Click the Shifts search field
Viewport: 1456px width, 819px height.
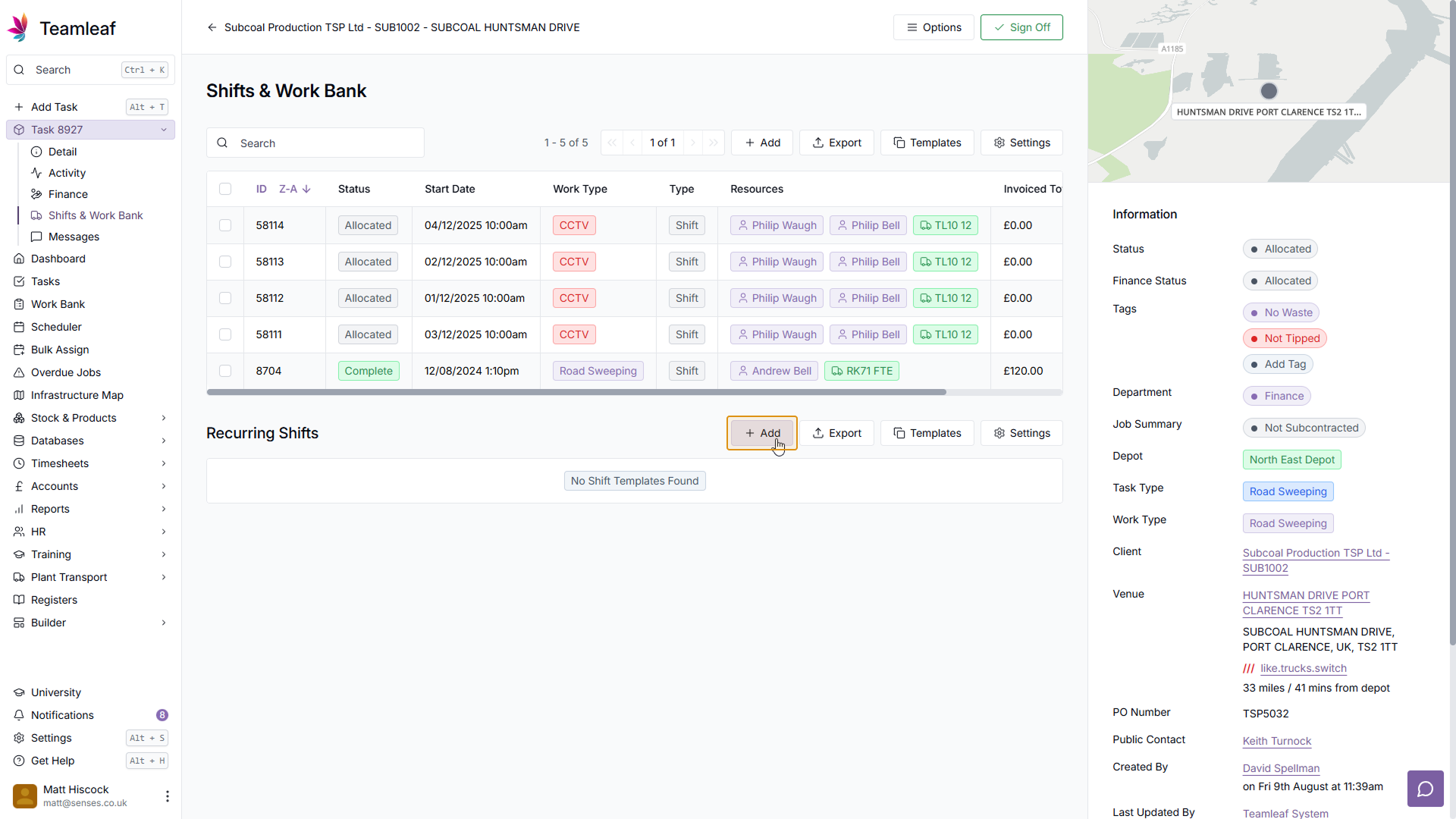pyautogui.click(x=326, y=143)
